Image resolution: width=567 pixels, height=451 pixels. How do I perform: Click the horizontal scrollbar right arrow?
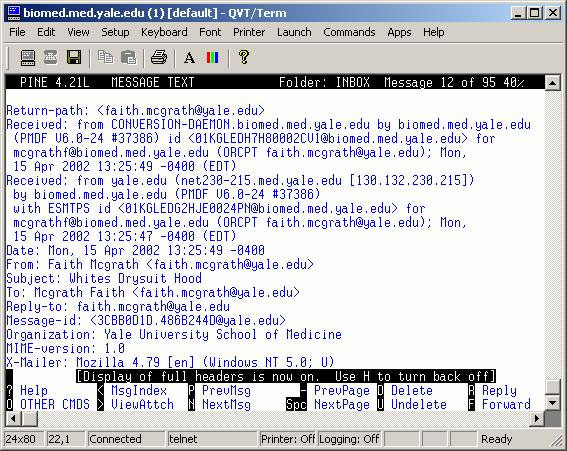click(x=537, y=419)
